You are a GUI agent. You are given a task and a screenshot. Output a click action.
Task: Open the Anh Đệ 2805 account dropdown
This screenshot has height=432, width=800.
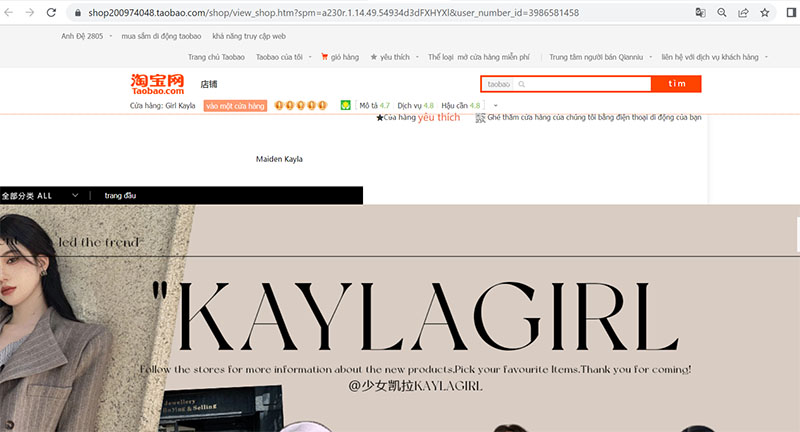(x=87, y=36)
